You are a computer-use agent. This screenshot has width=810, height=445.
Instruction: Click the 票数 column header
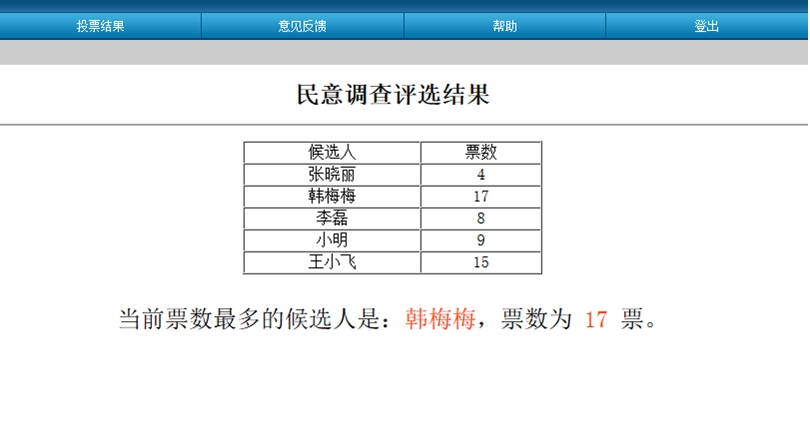tap(481, 152)
